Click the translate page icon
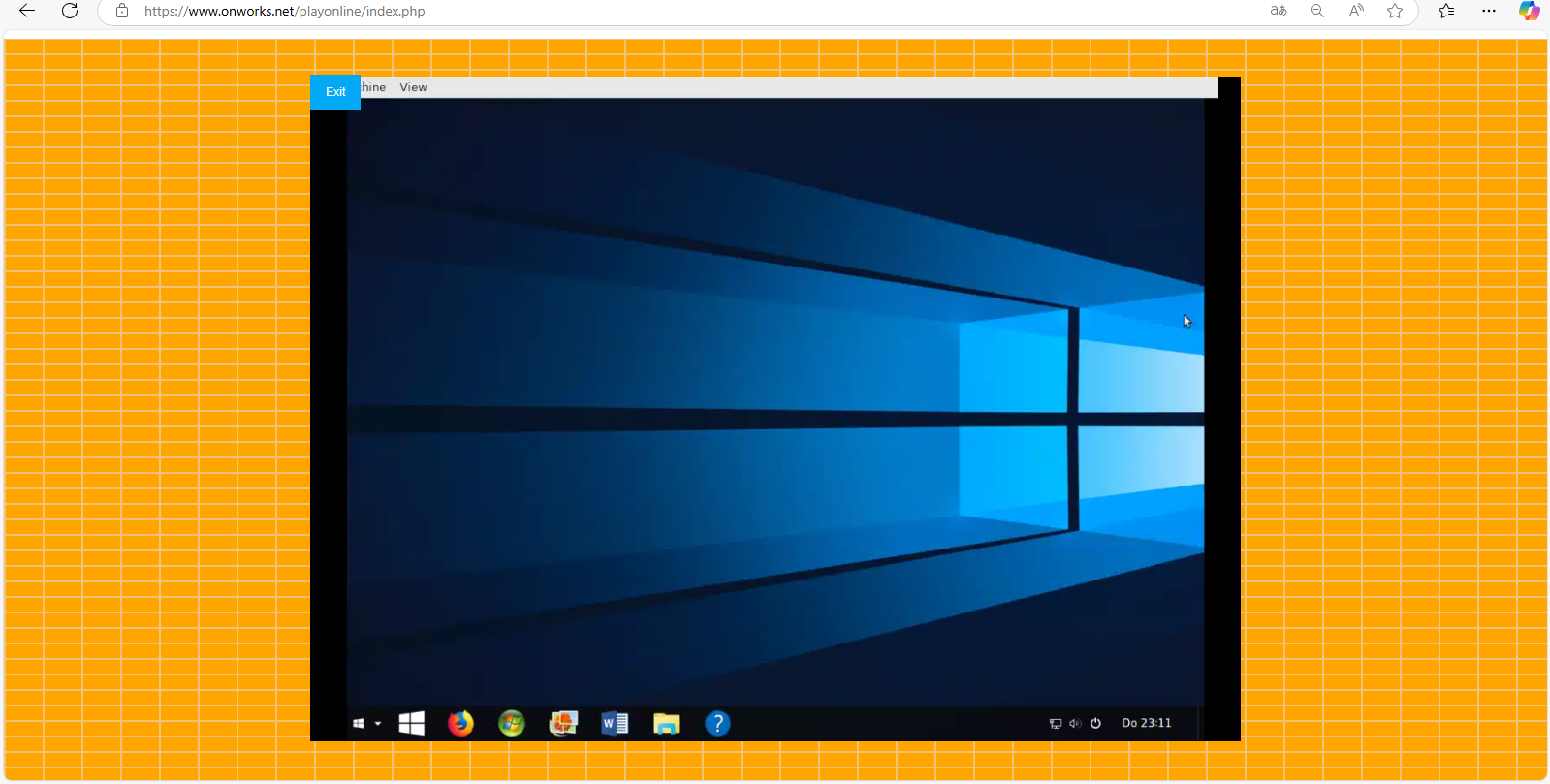The height and width of the screenshot is (784, 1550). pyautogui.click(x=1279, y=11)
